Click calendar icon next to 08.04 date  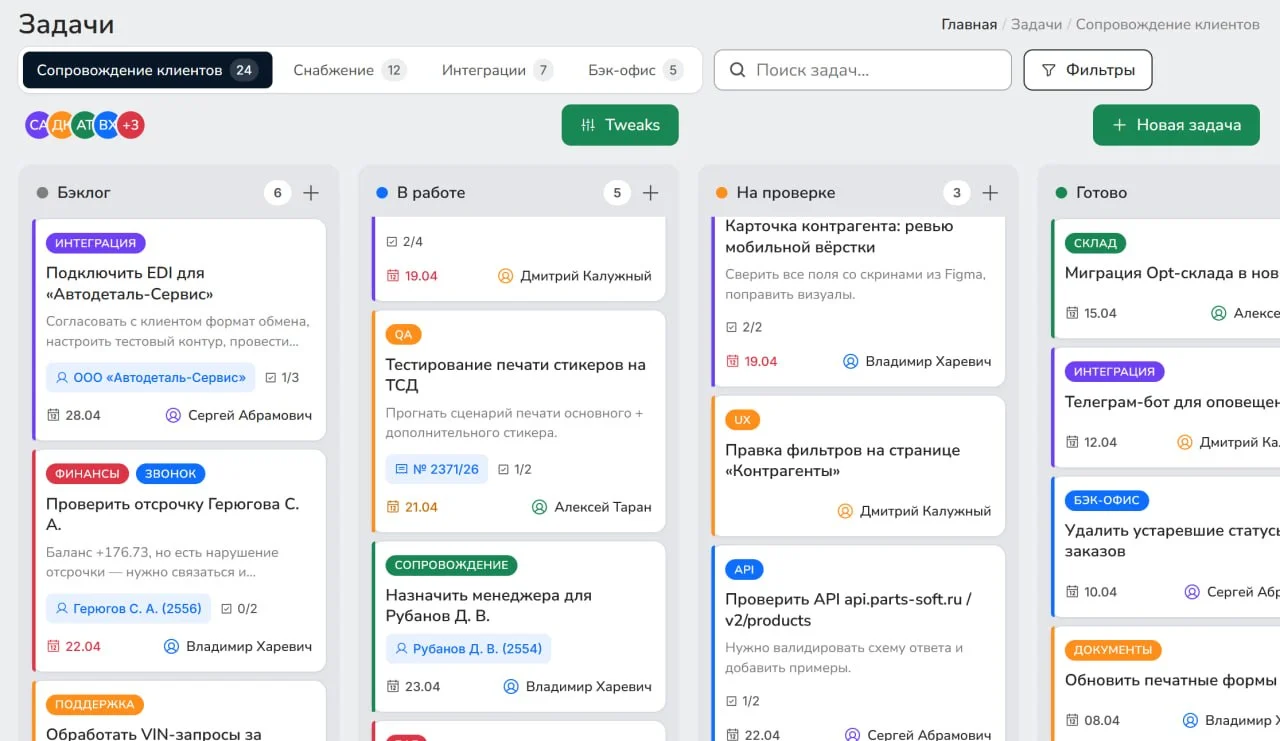point(1072,720)
